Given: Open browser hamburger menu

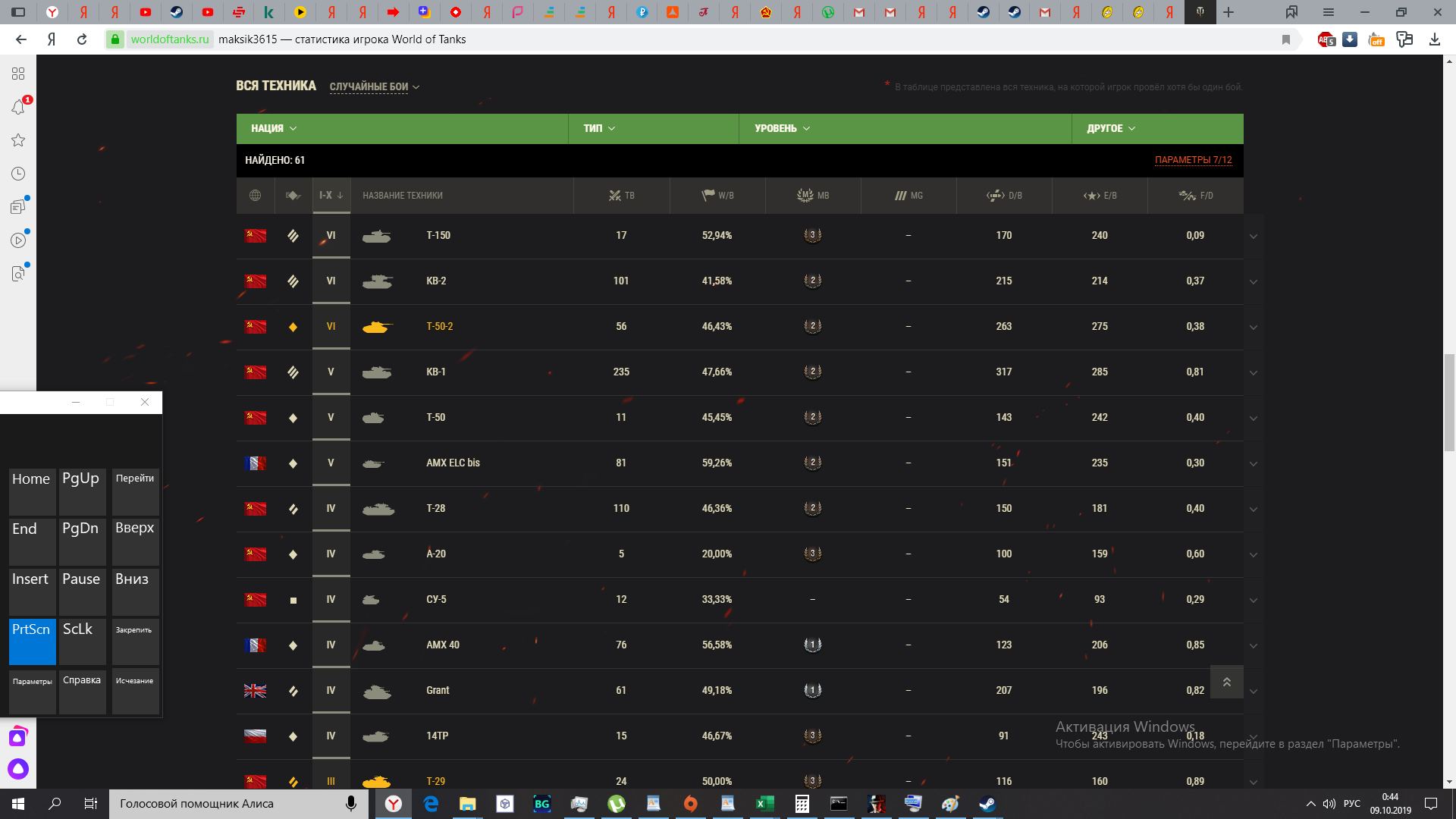Looking at the screenshot, I should click(x=1328, y=12).
